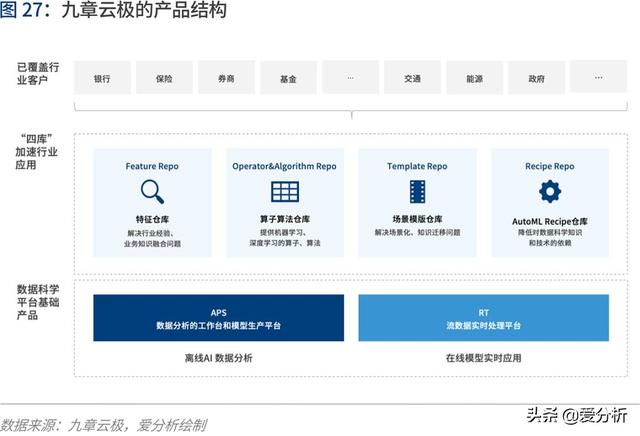The image size is (640, 436).
Task: Click the ellipsis box after 基金
Action: 350,78
